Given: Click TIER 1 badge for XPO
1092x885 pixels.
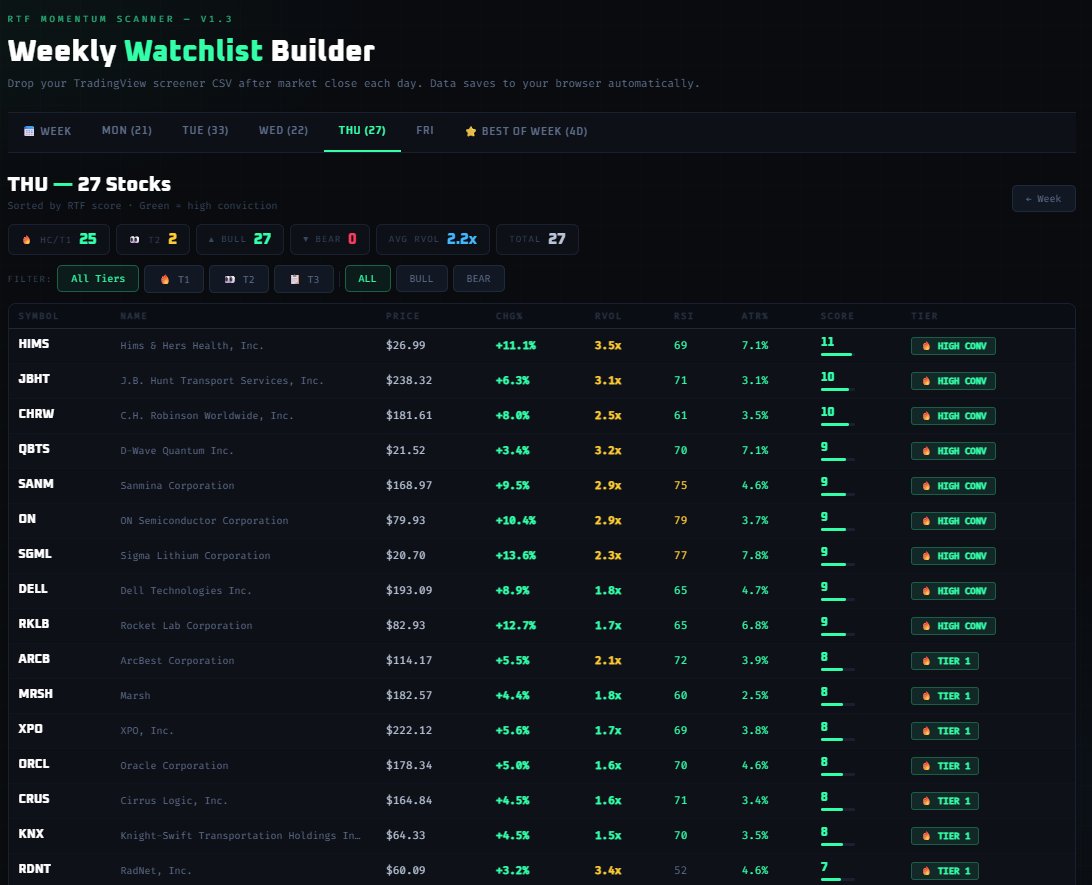Looking at the screenshot, I should pos(945,730).
